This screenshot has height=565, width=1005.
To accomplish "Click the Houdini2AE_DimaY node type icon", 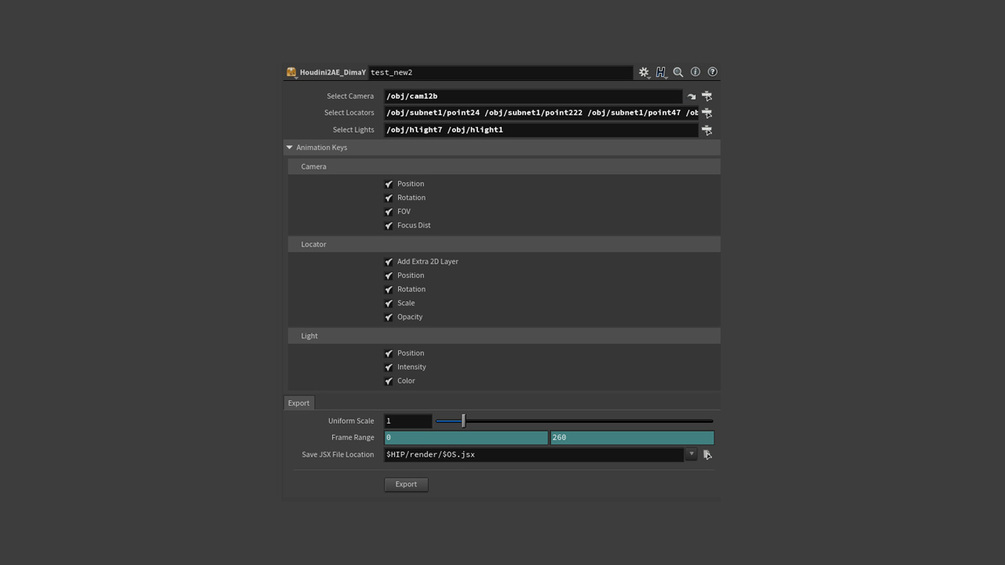I will click(x=292, y=72).
